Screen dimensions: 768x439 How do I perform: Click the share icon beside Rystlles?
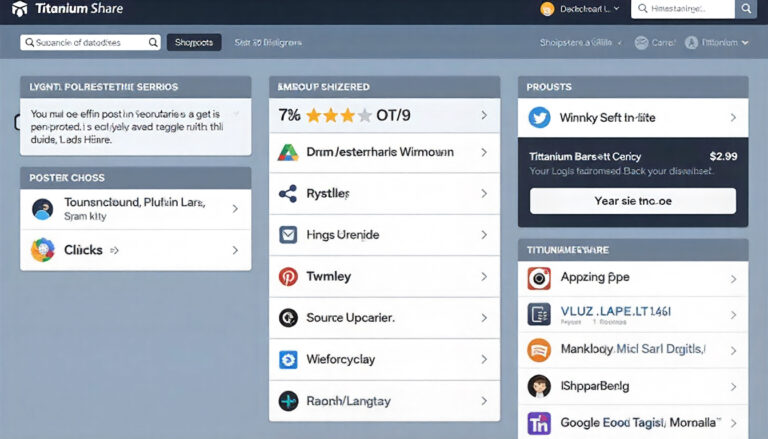(288, 194)
